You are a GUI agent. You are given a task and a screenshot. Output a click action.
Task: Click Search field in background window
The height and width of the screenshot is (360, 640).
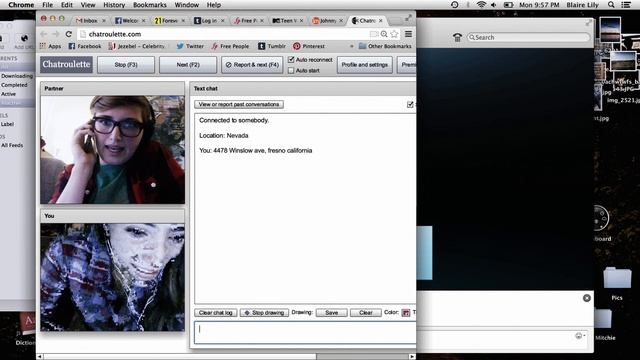[529, 37]
